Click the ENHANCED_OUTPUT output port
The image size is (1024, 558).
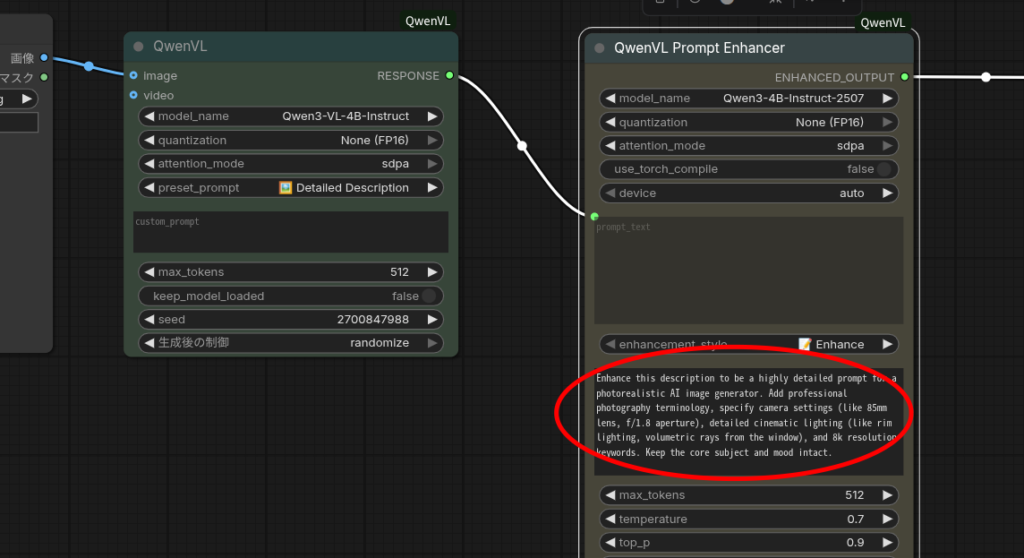tap(905, 77)
